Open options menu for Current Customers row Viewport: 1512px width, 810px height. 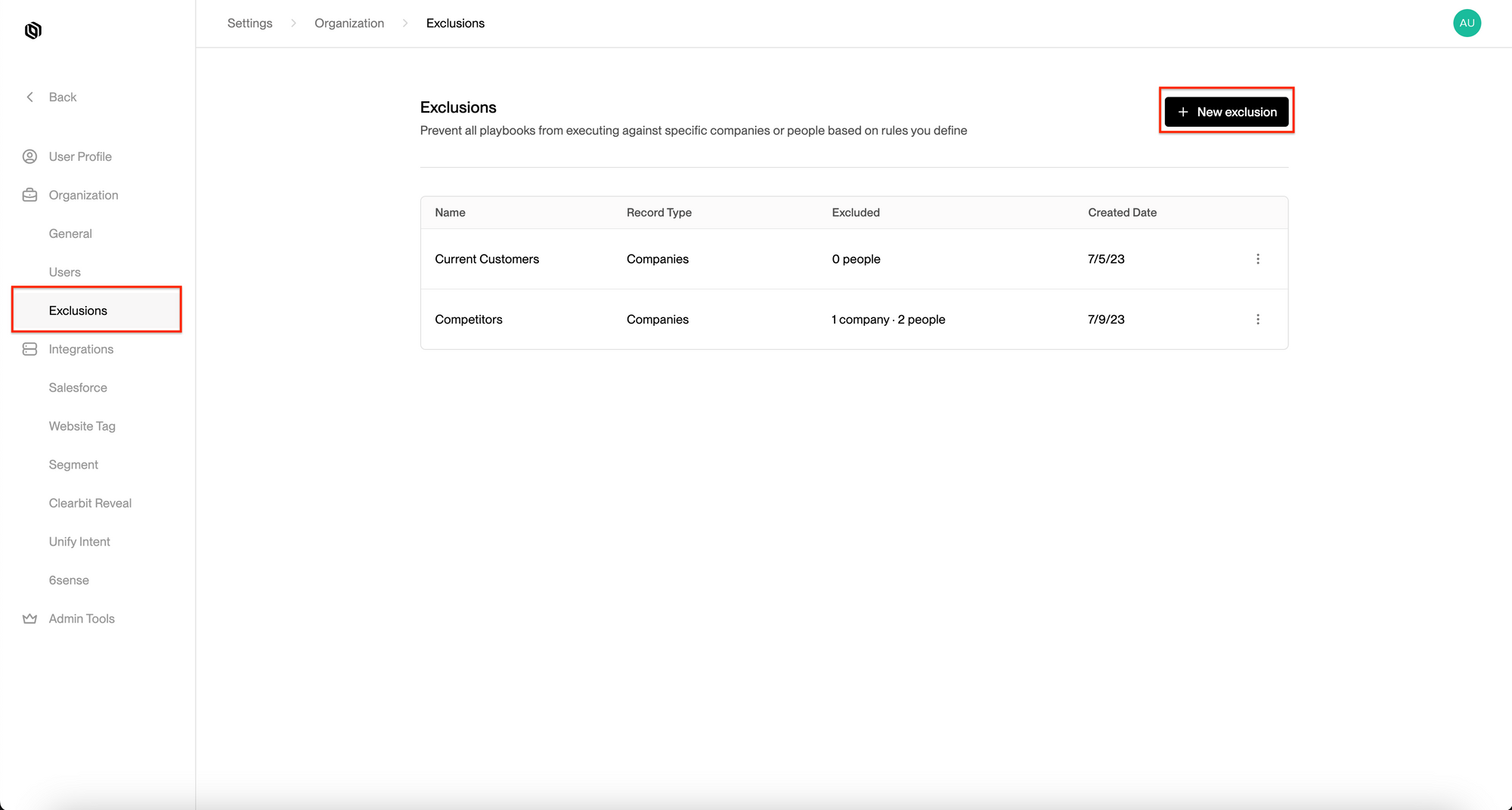click(1258, 259)
